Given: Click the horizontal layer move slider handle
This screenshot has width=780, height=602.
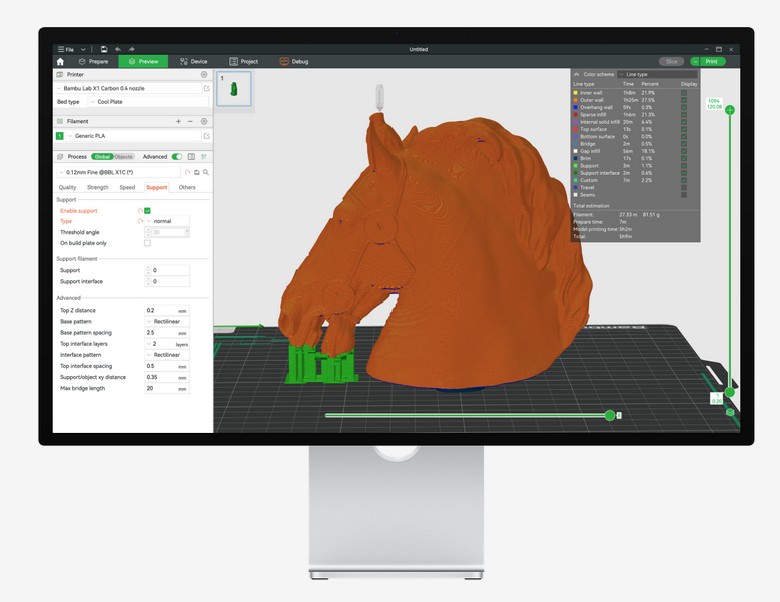Looking at the screenshot, I should tap(610, 415).
